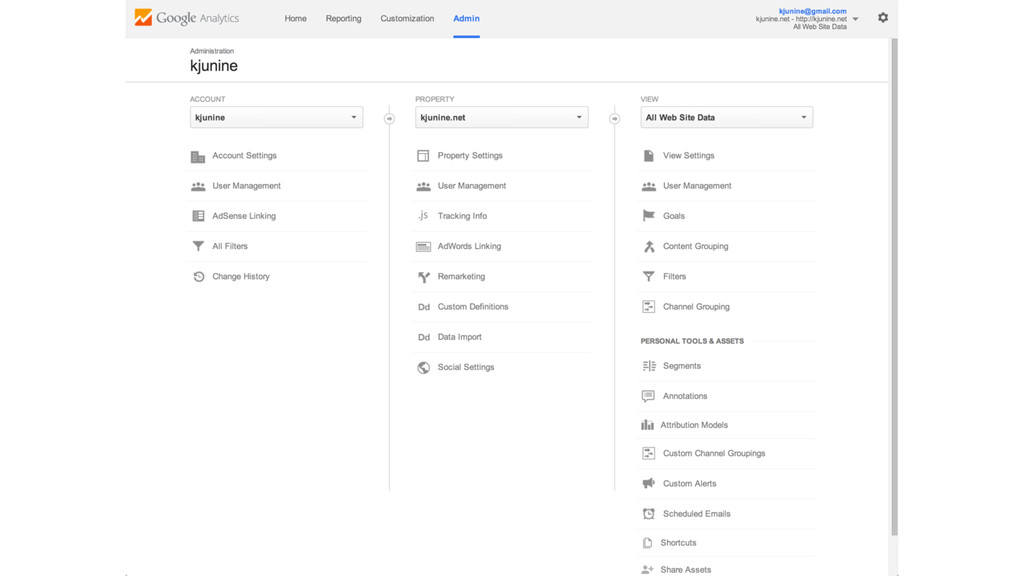
Task: Open the Goals link
Action: 674,216
